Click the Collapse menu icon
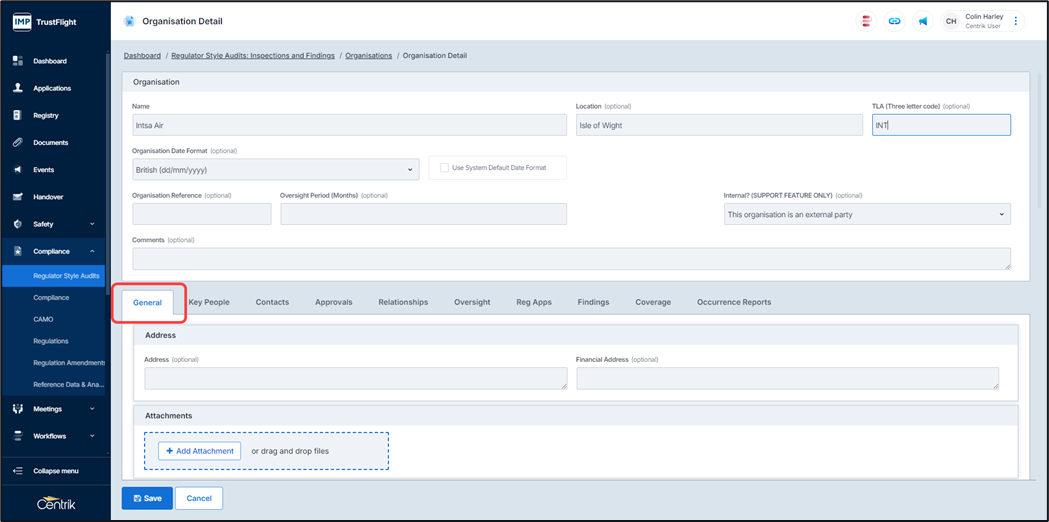This screenshot has height=522, width=1049. [17, 471]
